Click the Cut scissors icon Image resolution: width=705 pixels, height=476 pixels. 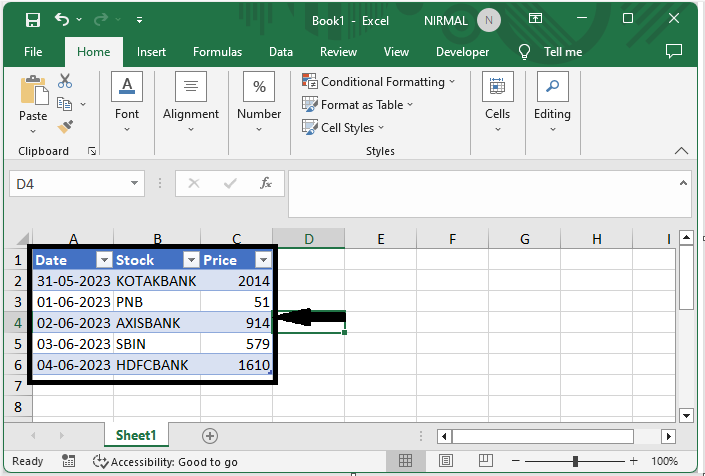(x=65, y=81)
